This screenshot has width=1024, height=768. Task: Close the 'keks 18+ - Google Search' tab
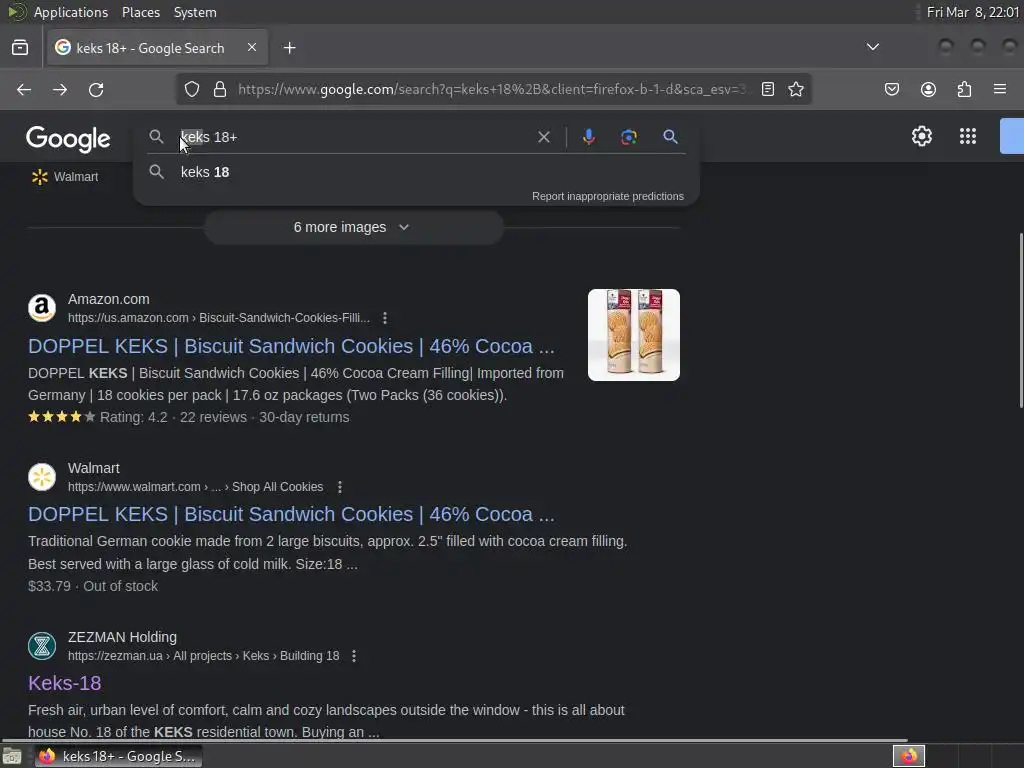click(252, 47)
